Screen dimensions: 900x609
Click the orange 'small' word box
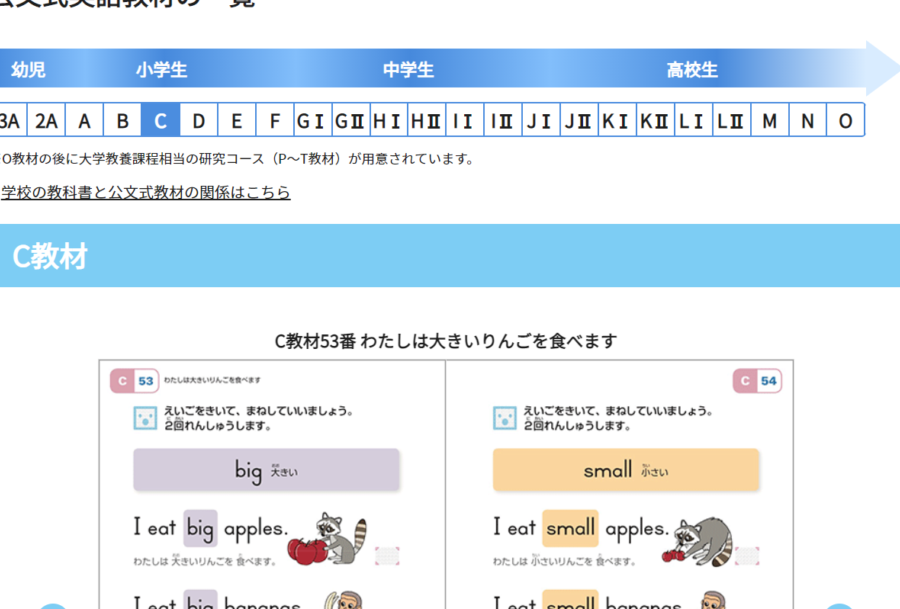[625, 470]
